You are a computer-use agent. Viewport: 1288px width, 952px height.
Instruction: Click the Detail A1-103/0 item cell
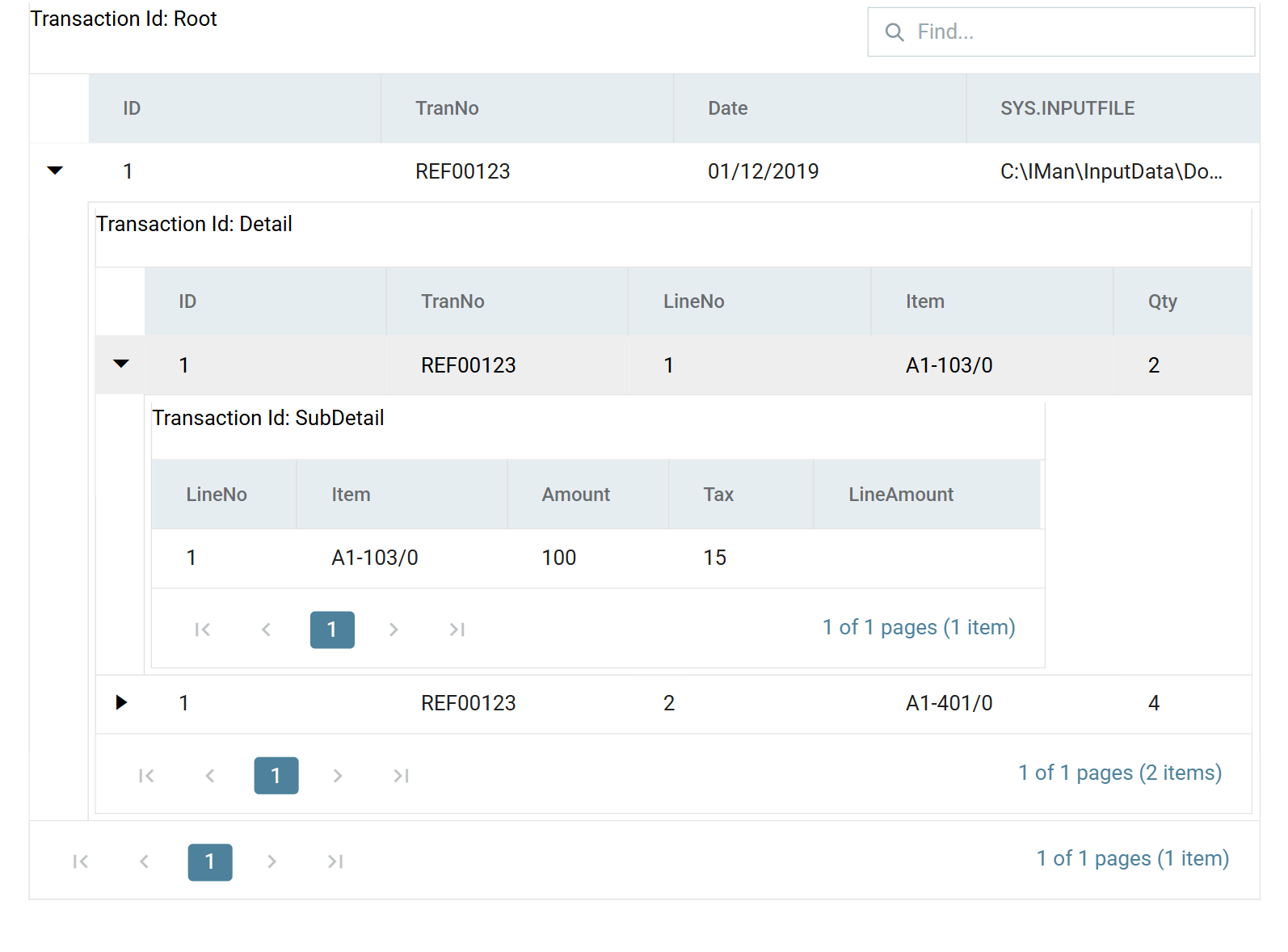pos(992,365)
